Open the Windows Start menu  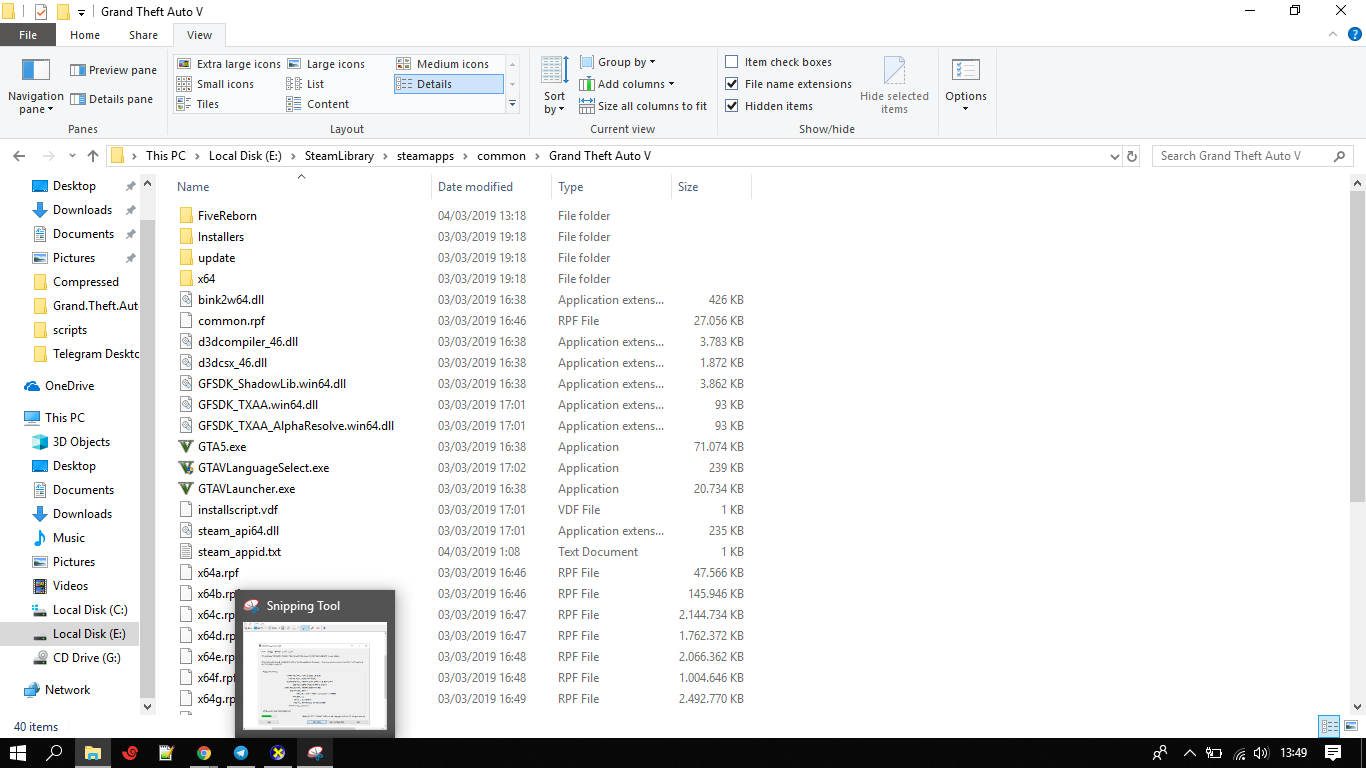(x=18, y=753)
